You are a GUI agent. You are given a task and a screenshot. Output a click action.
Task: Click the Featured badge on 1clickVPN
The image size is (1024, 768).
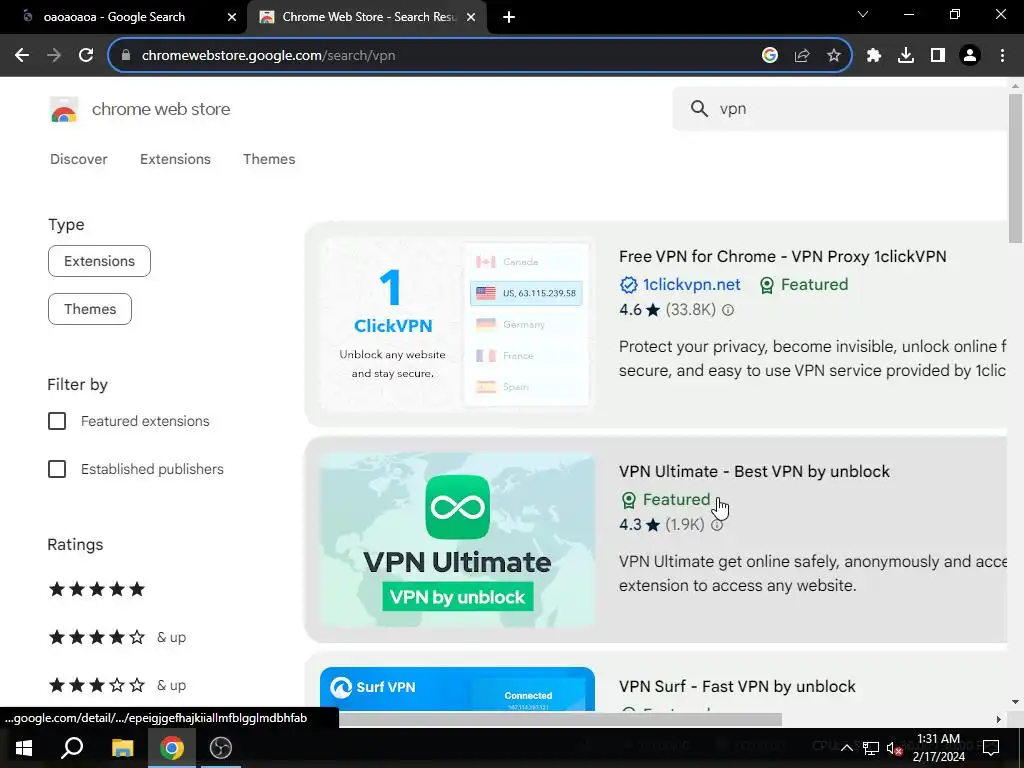point(804,285)
